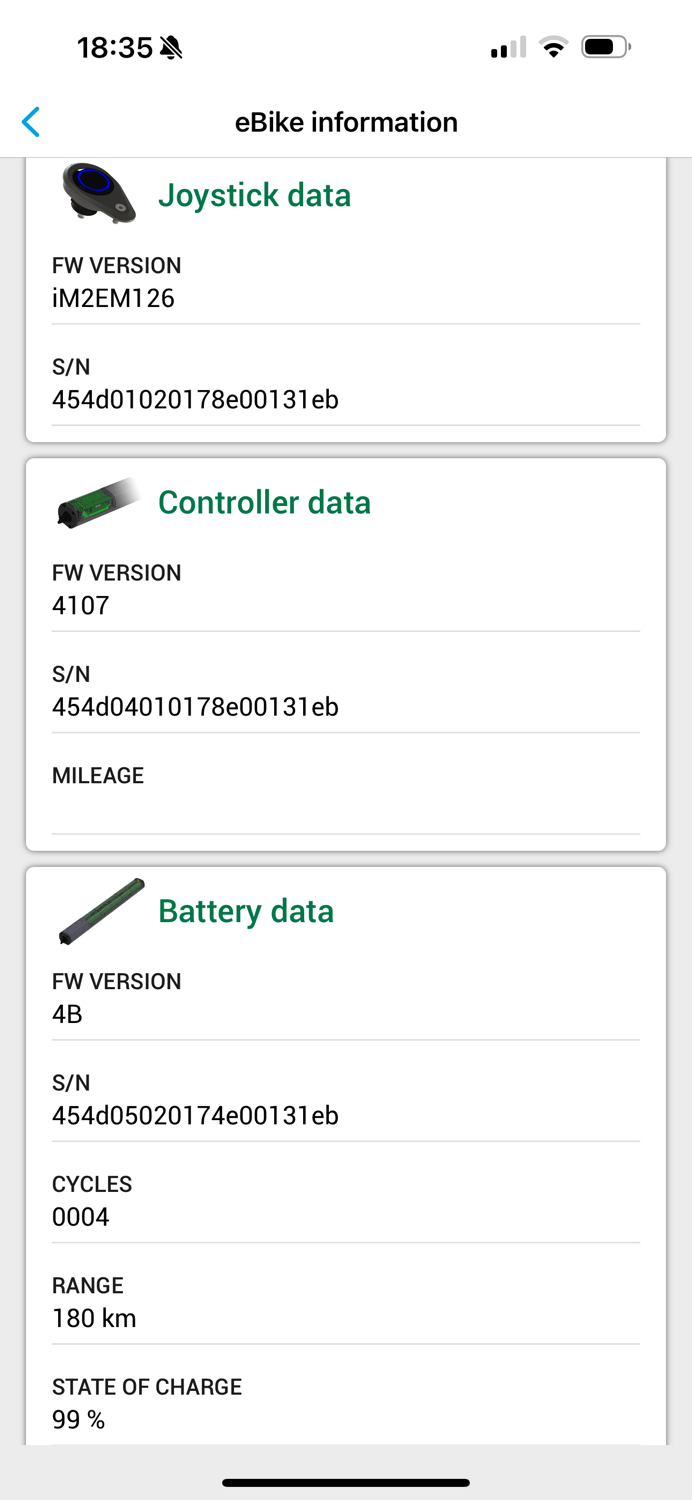
Task: Tap the battery level status icon
Action: (605, 47)
